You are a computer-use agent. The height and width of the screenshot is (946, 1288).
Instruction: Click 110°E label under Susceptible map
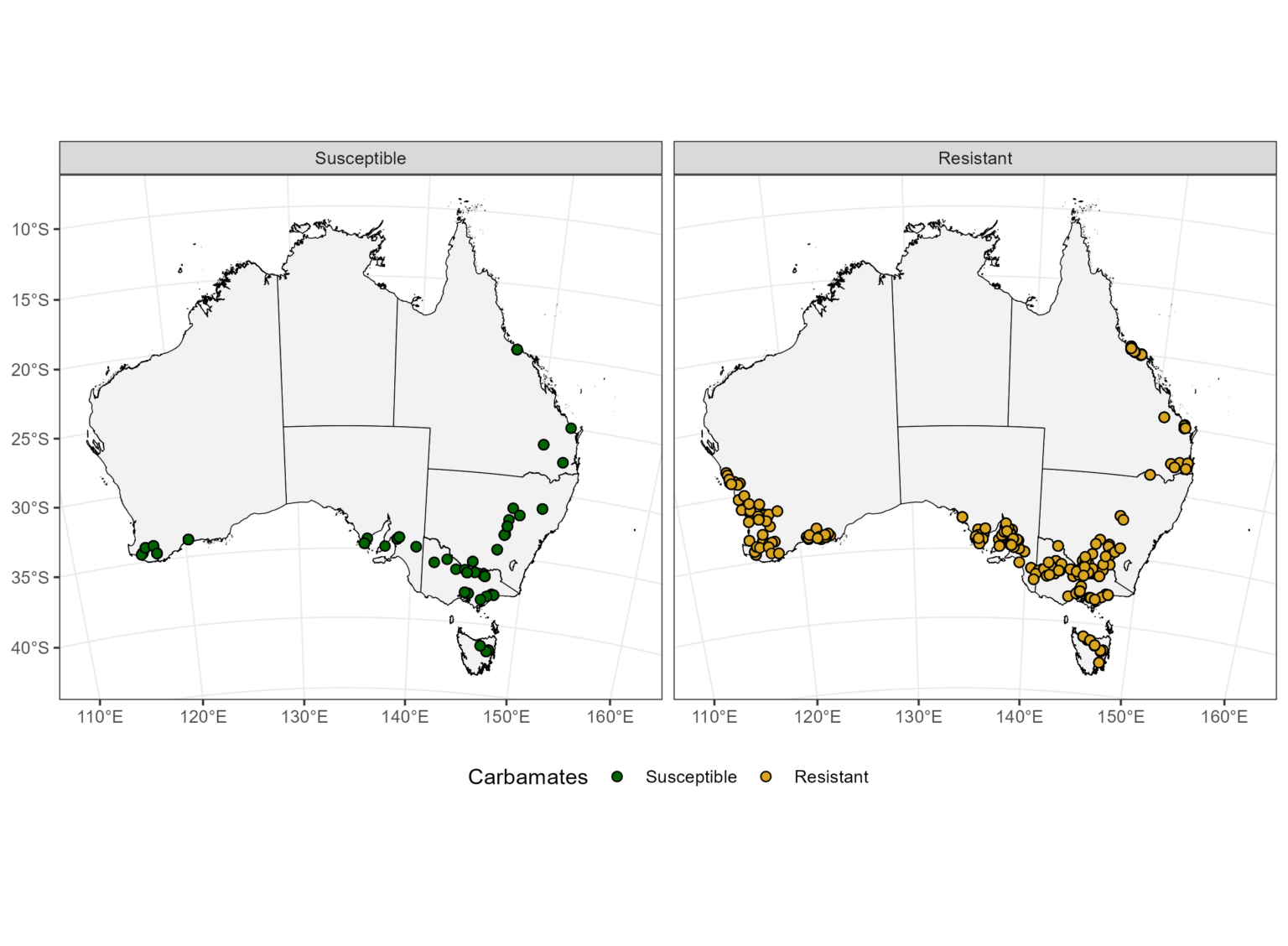tap(100, 717)
